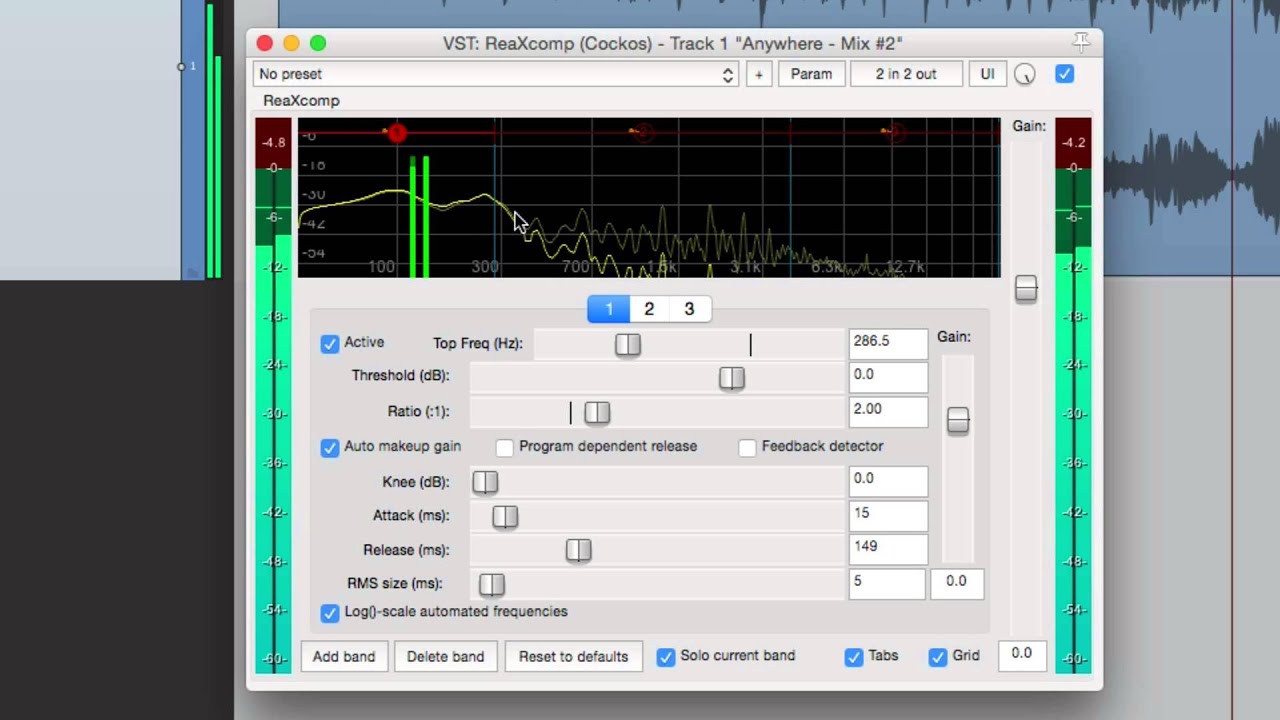Click the band Gain vertical fader handle

[x=958, y=420]
